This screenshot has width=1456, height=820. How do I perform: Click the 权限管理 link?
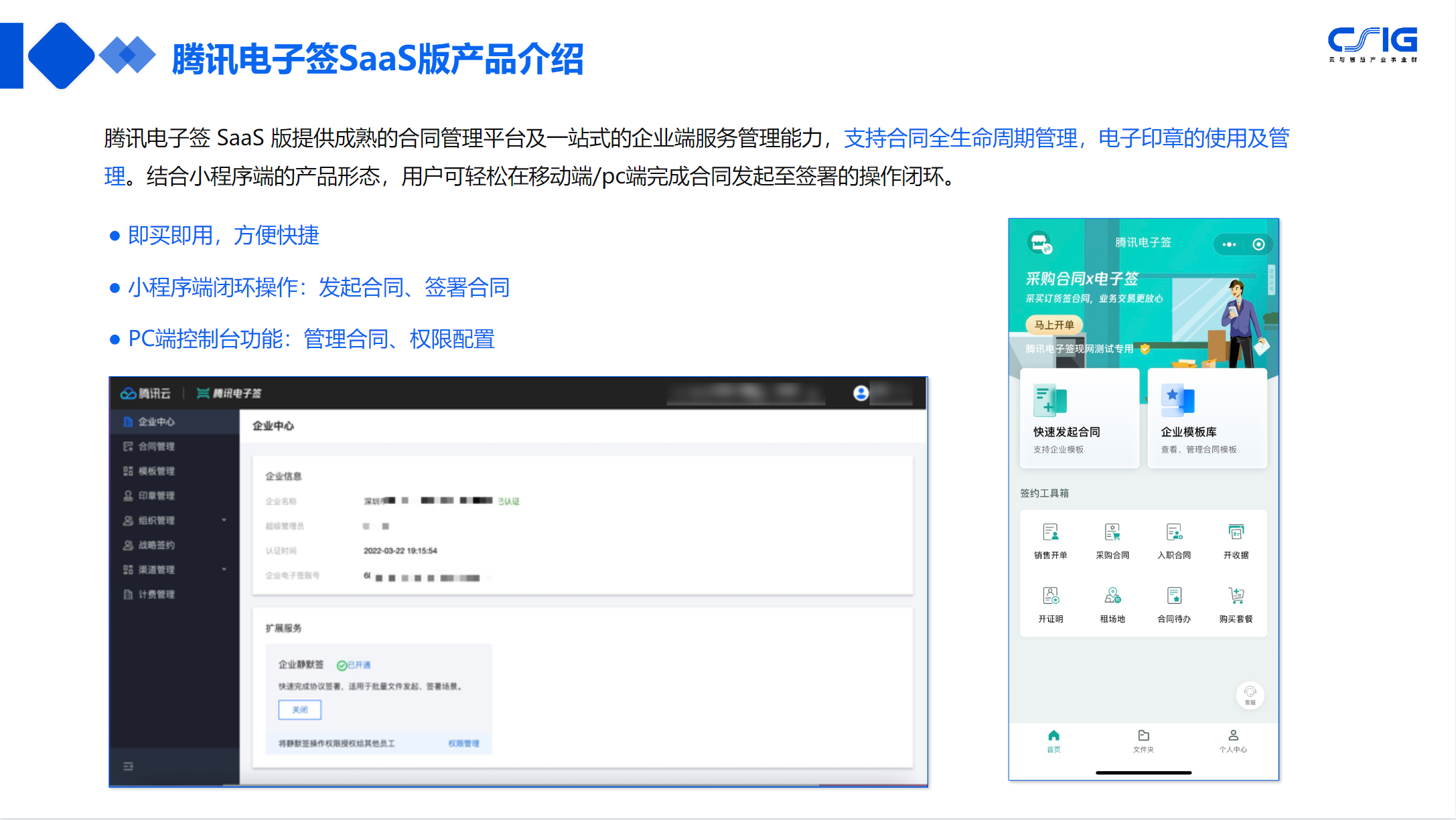[x=463, y=744]
